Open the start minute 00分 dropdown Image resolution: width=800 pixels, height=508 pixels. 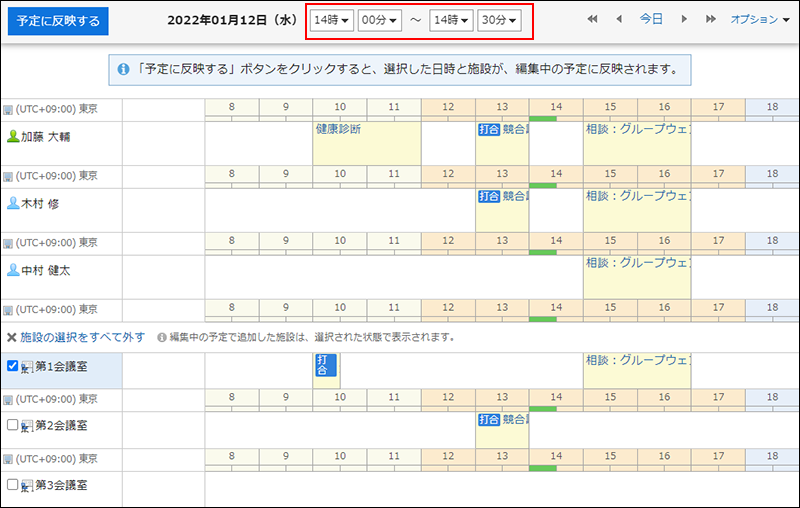pos(380,21)
